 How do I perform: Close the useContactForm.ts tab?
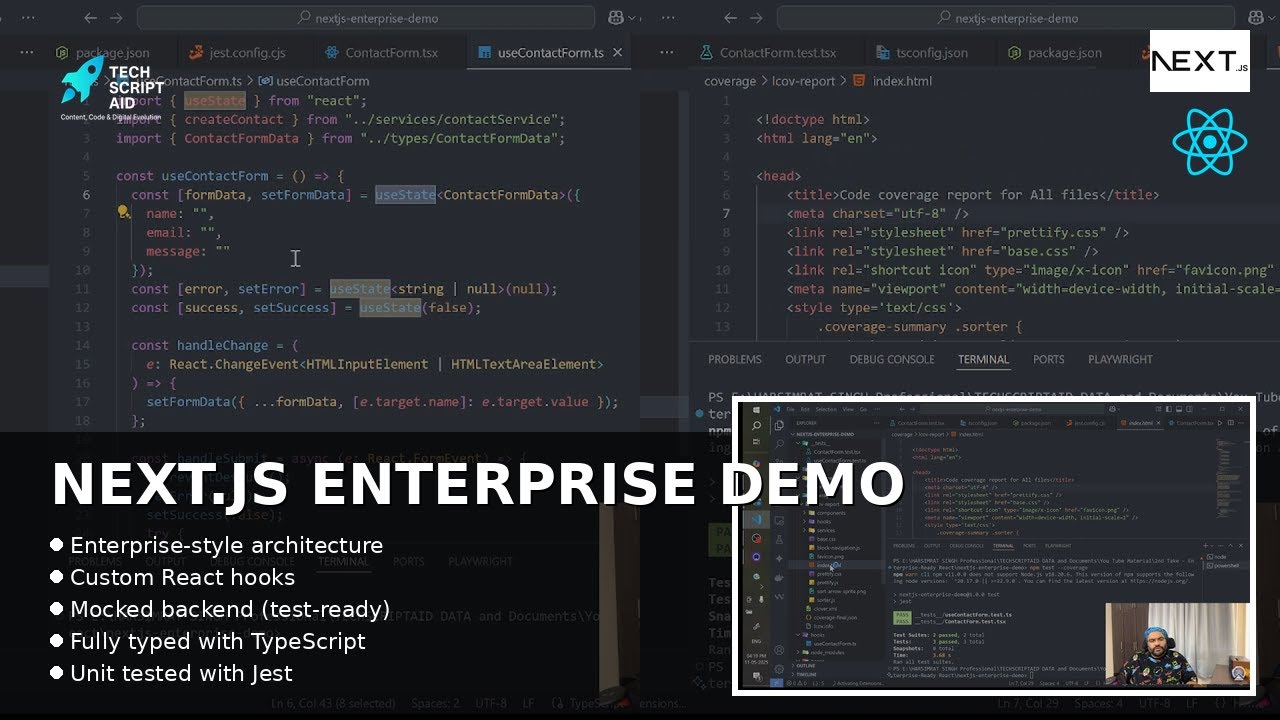coord(617,52)
